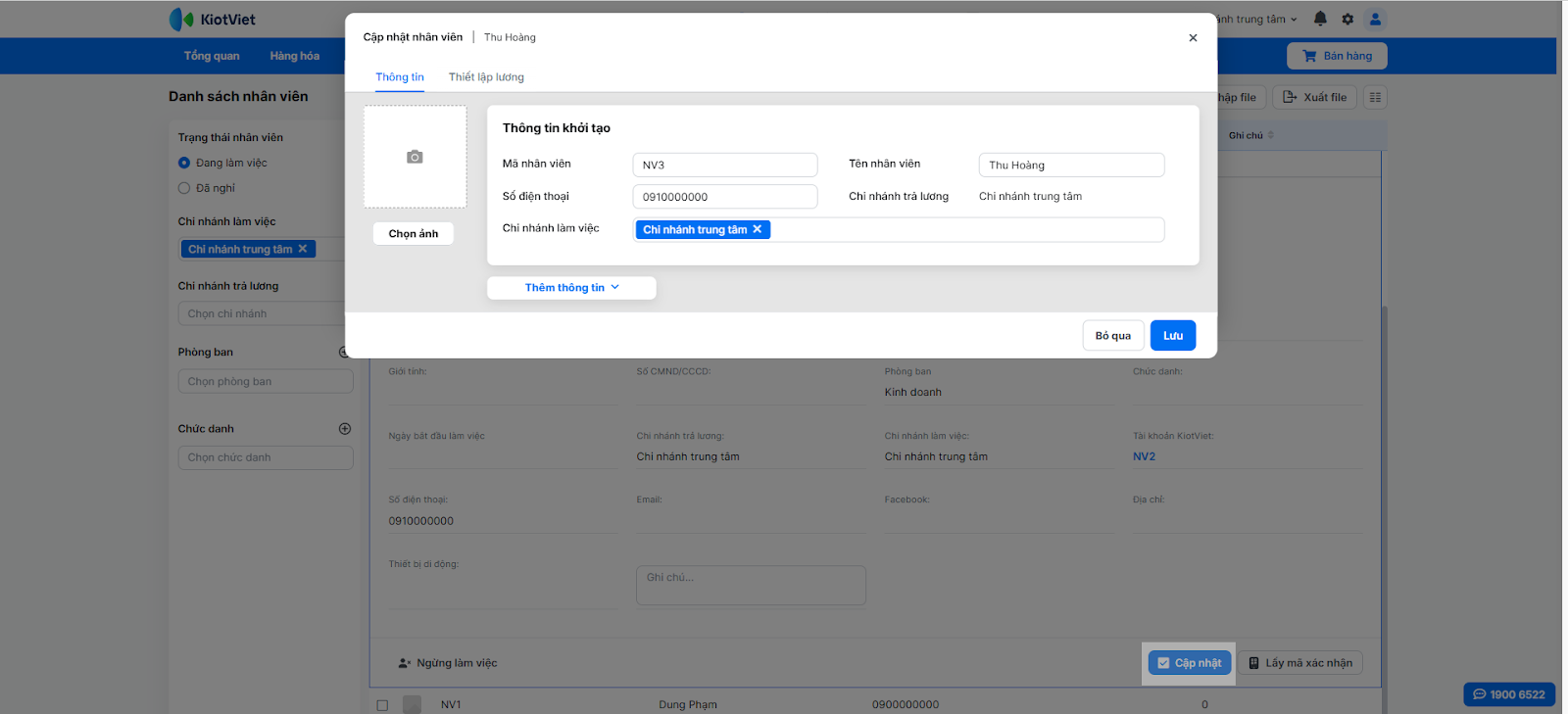Click the camera icon in photo placeholder
1568x714 pixels.
[x=415, y=157]
